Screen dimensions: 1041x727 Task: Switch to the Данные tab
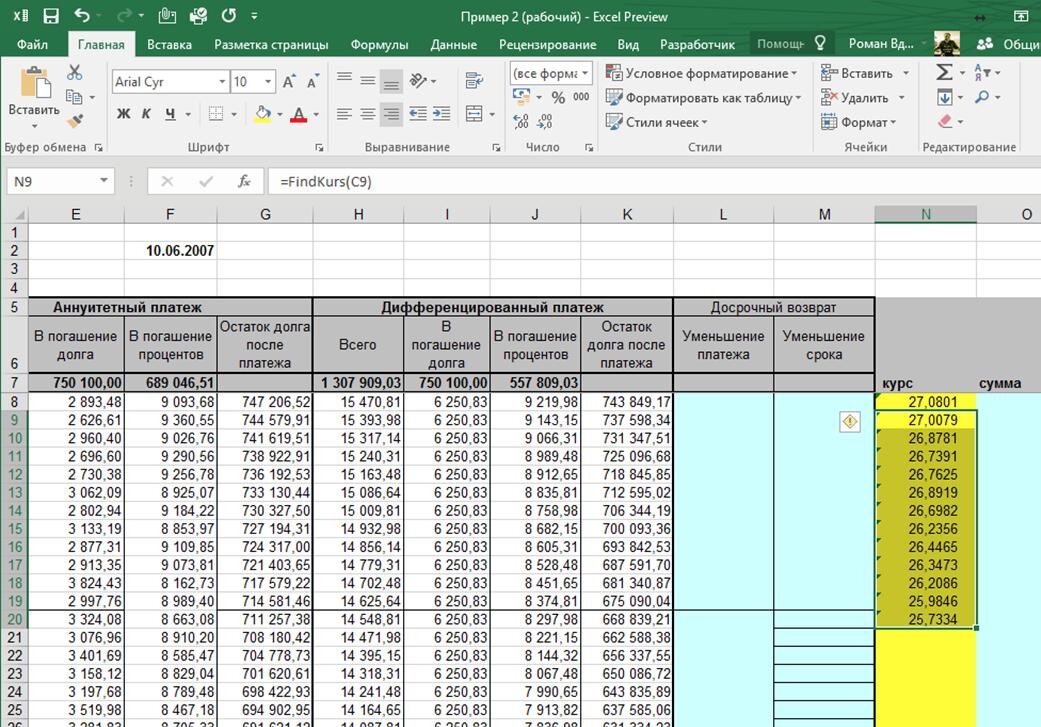point(453,44)
